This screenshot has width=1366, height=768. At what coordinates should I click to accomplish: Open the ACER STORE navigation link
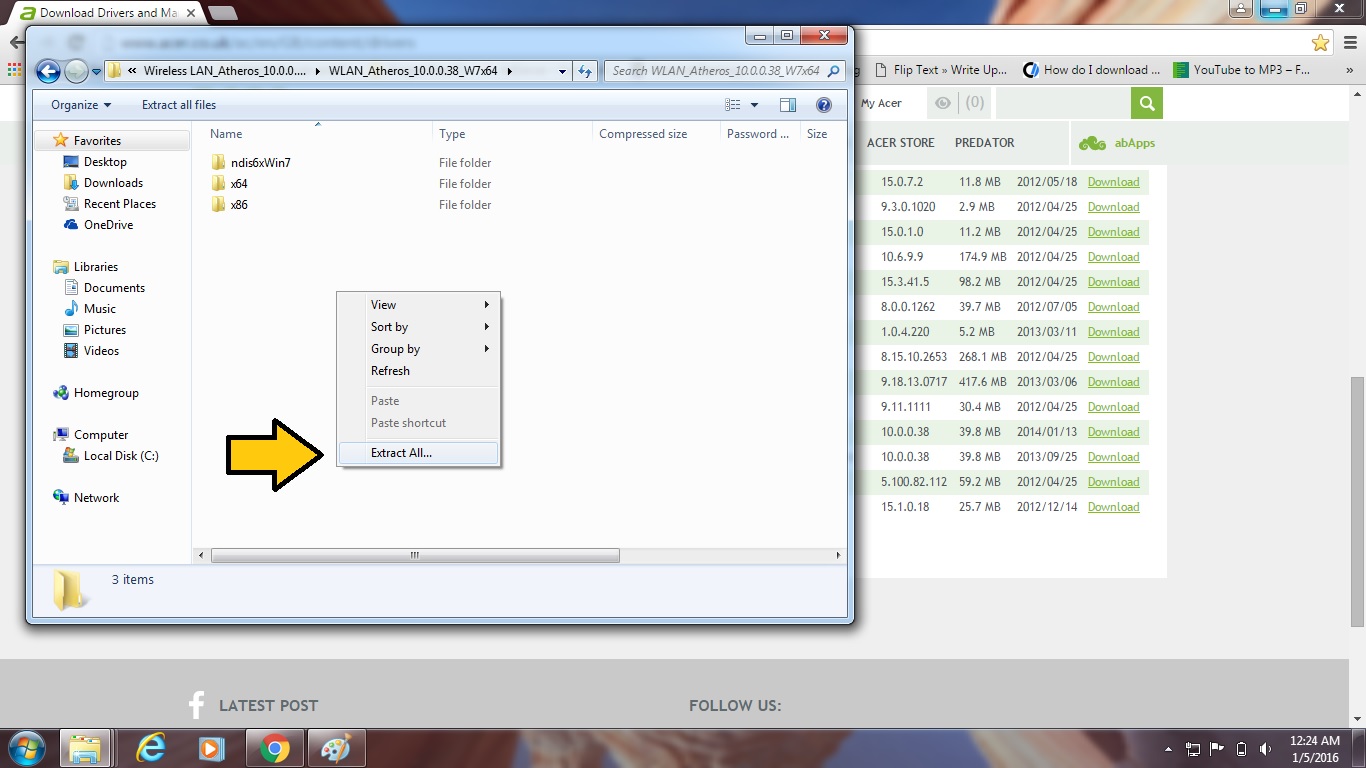click(901, 143)
